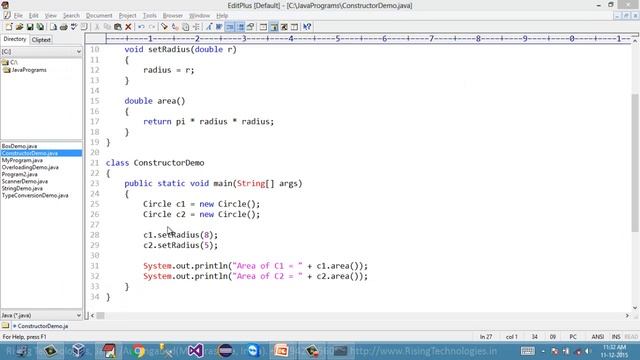This screenshot has height=360, width=640.
Task: Click the Cut scissors icon
Action: pyautogui.click(x=97, y=27)
